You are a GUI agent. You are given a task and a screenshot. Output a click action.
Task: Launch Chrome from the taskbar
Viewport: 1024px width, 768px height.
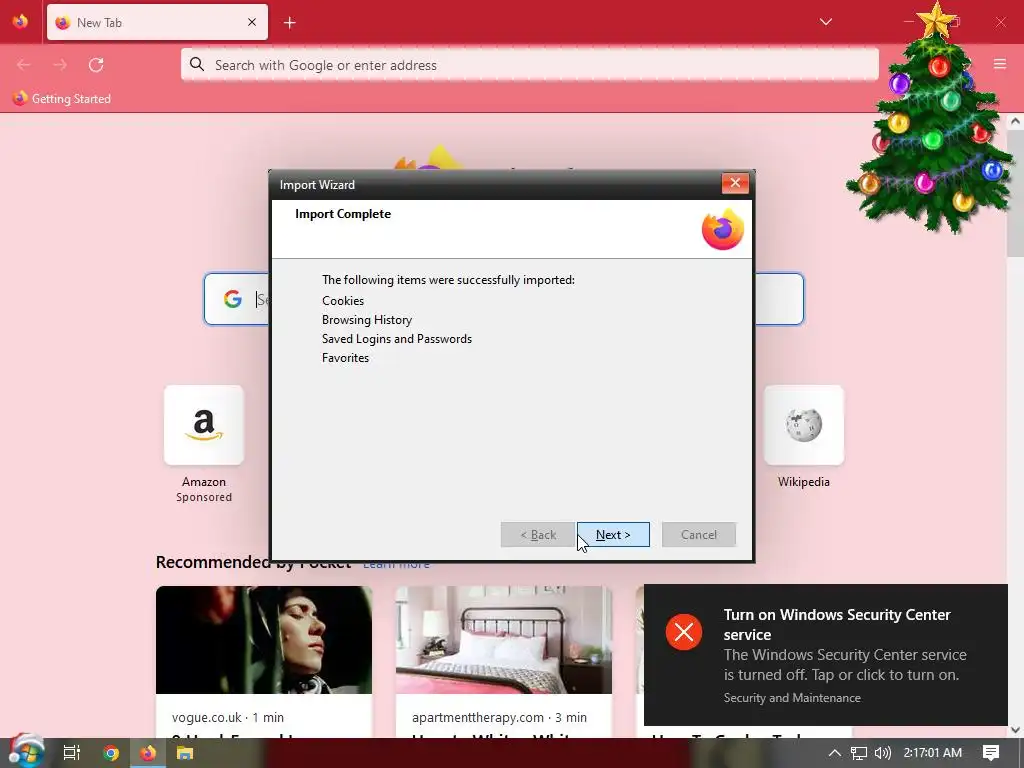tap(110, 753)
